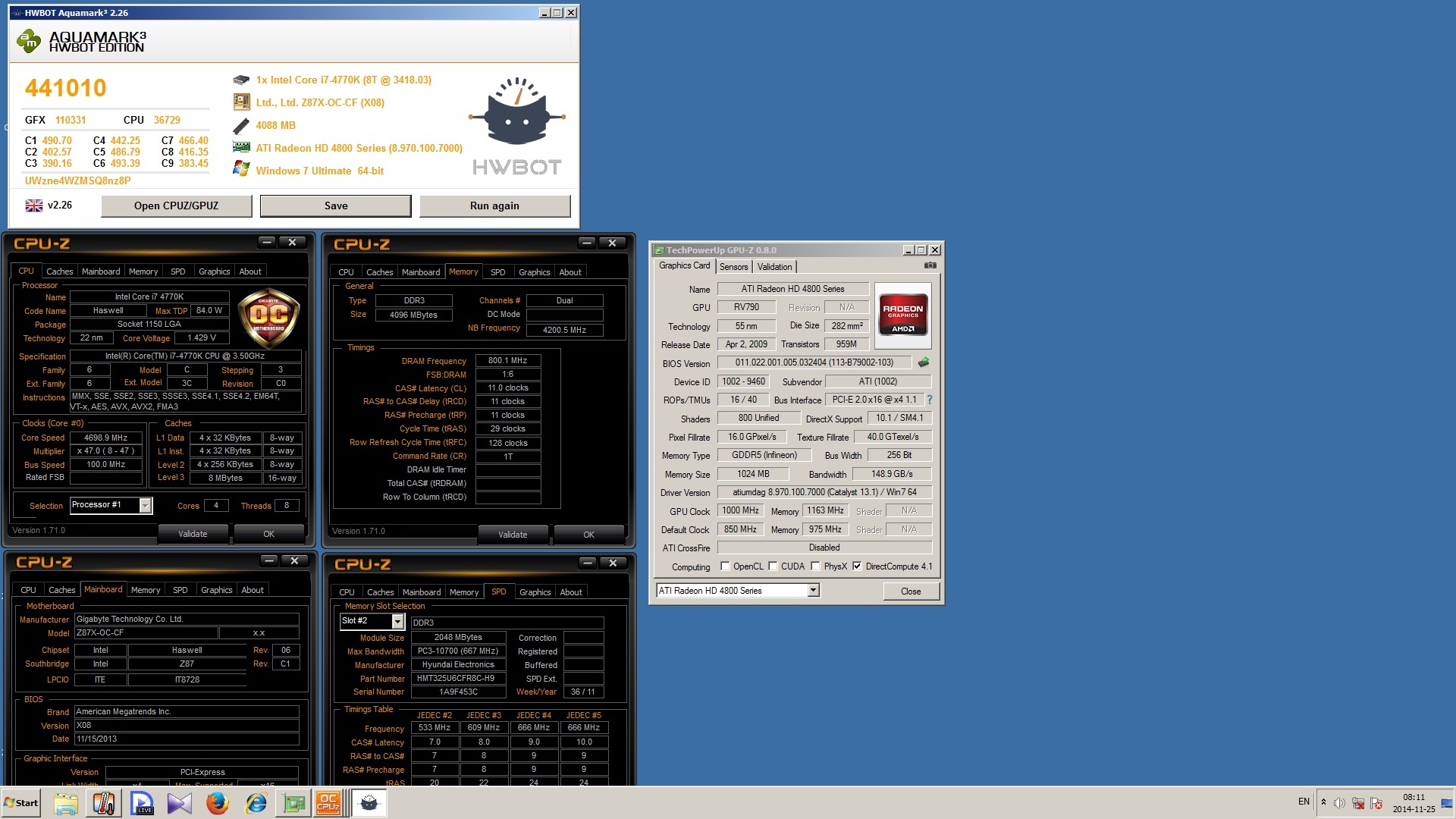This screenshot has height=819, width=1456.
Task: Click the Core Speed 4698.9 MHz field
Action: (x=106, y=438)
